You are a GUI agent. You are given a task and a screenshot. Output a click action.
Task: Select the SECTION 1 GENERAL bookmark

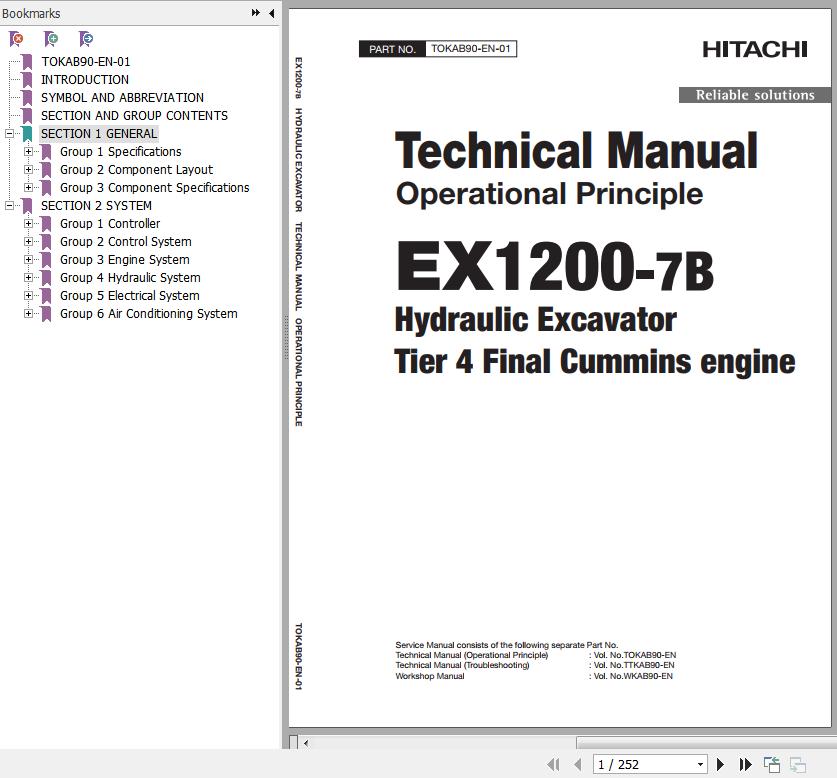99,133
